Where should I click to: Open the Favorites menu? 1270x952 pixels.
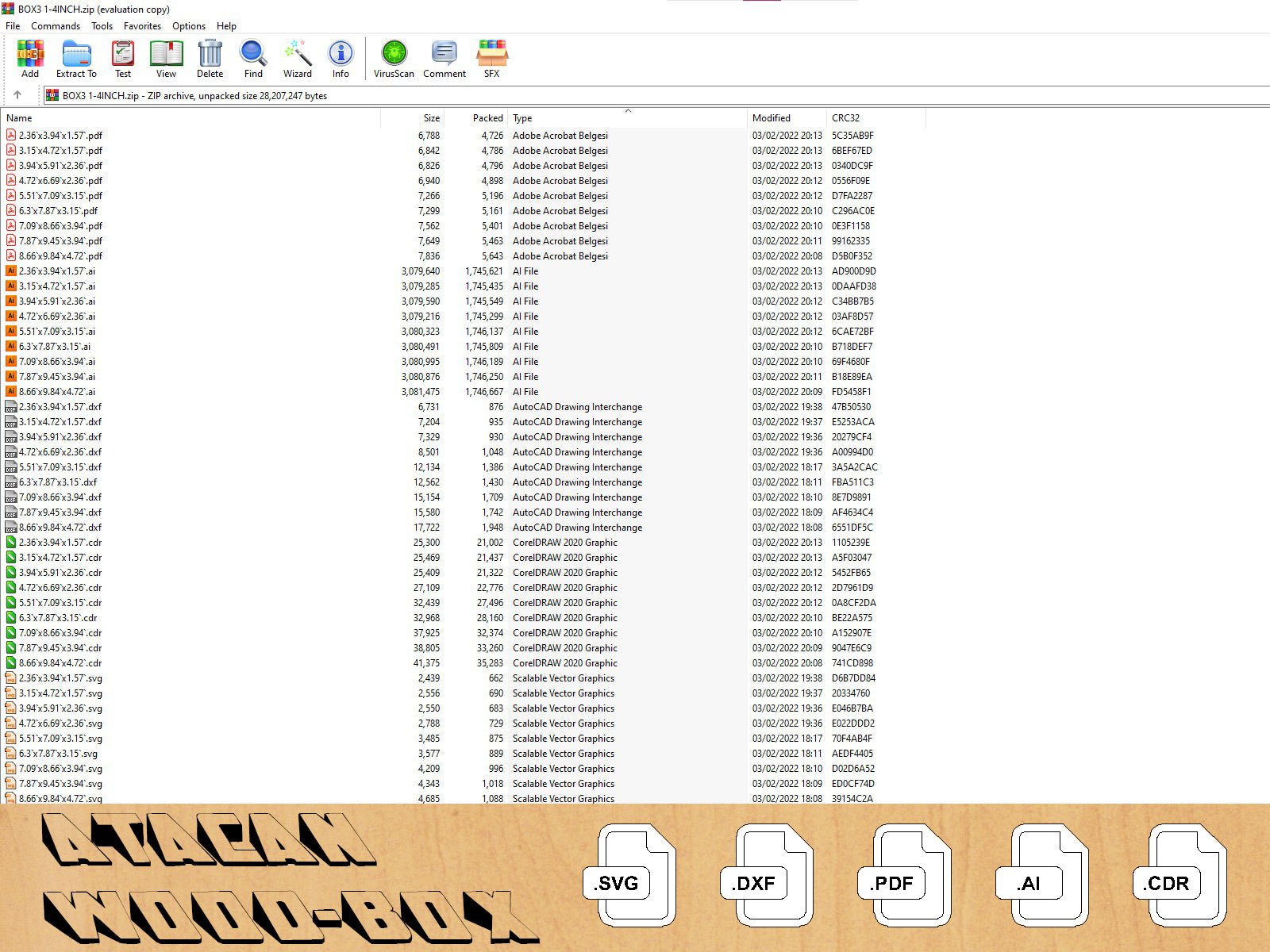[x=143, y=25]
